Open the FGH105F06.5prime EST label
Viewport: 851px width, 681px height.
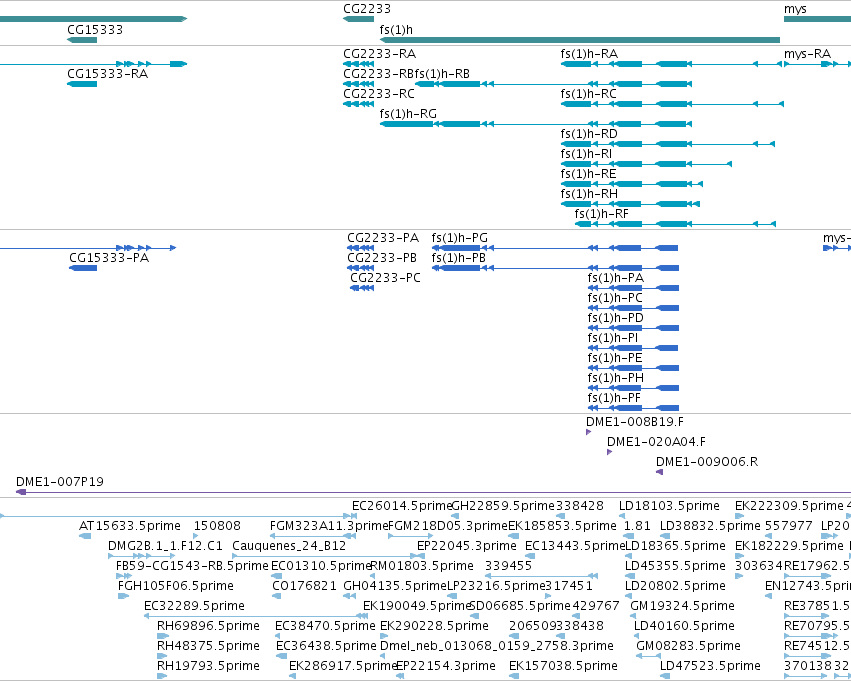[176, 587]
